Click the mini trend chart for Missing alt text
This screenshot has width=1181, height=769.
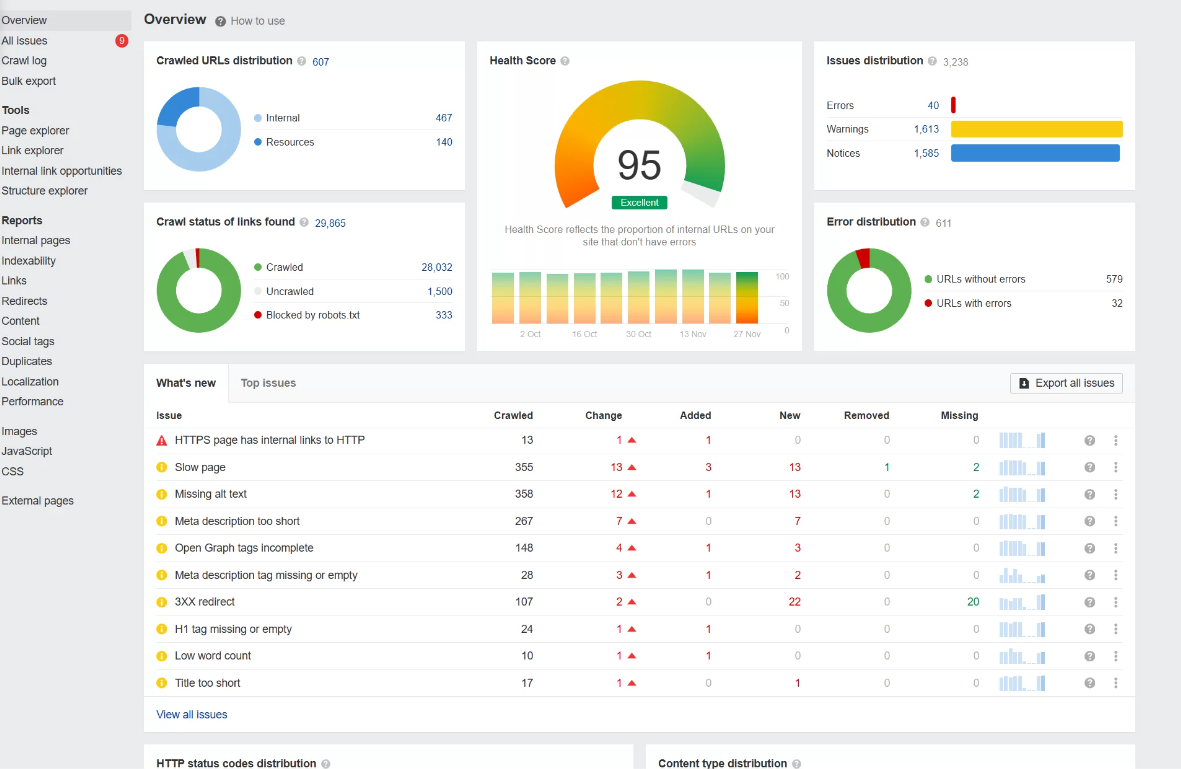tap(1023, 493)
